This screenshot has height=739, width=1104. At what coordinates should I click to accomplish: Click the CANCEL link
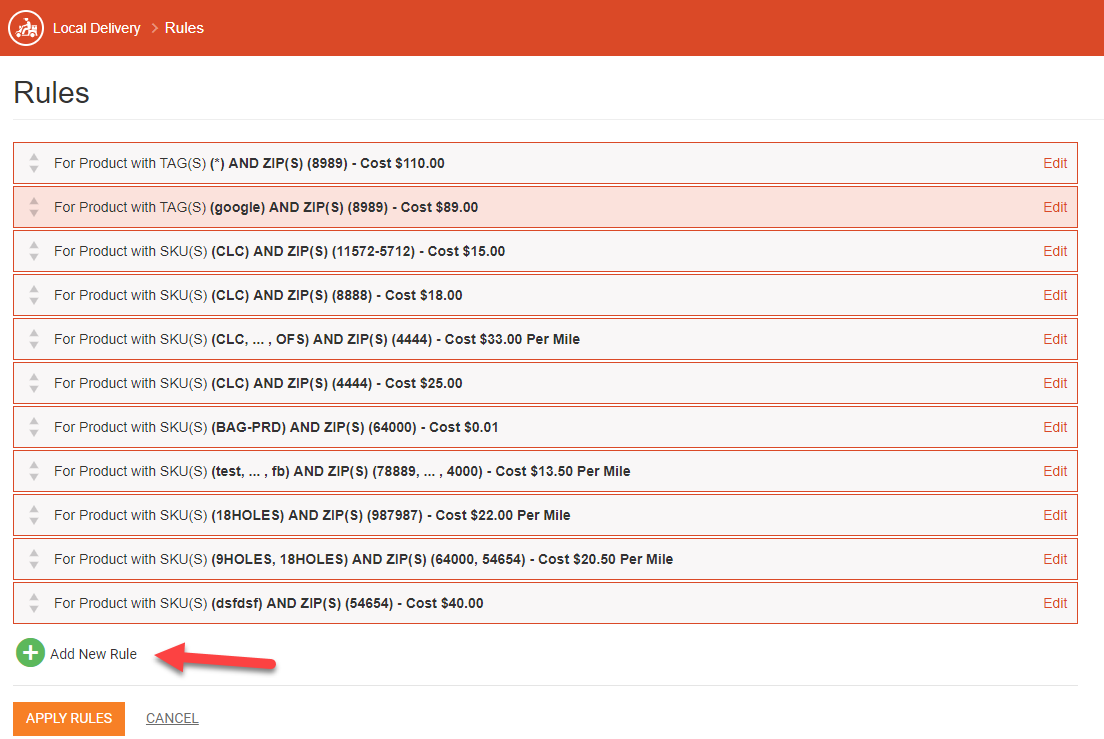[x=172, y=719]
